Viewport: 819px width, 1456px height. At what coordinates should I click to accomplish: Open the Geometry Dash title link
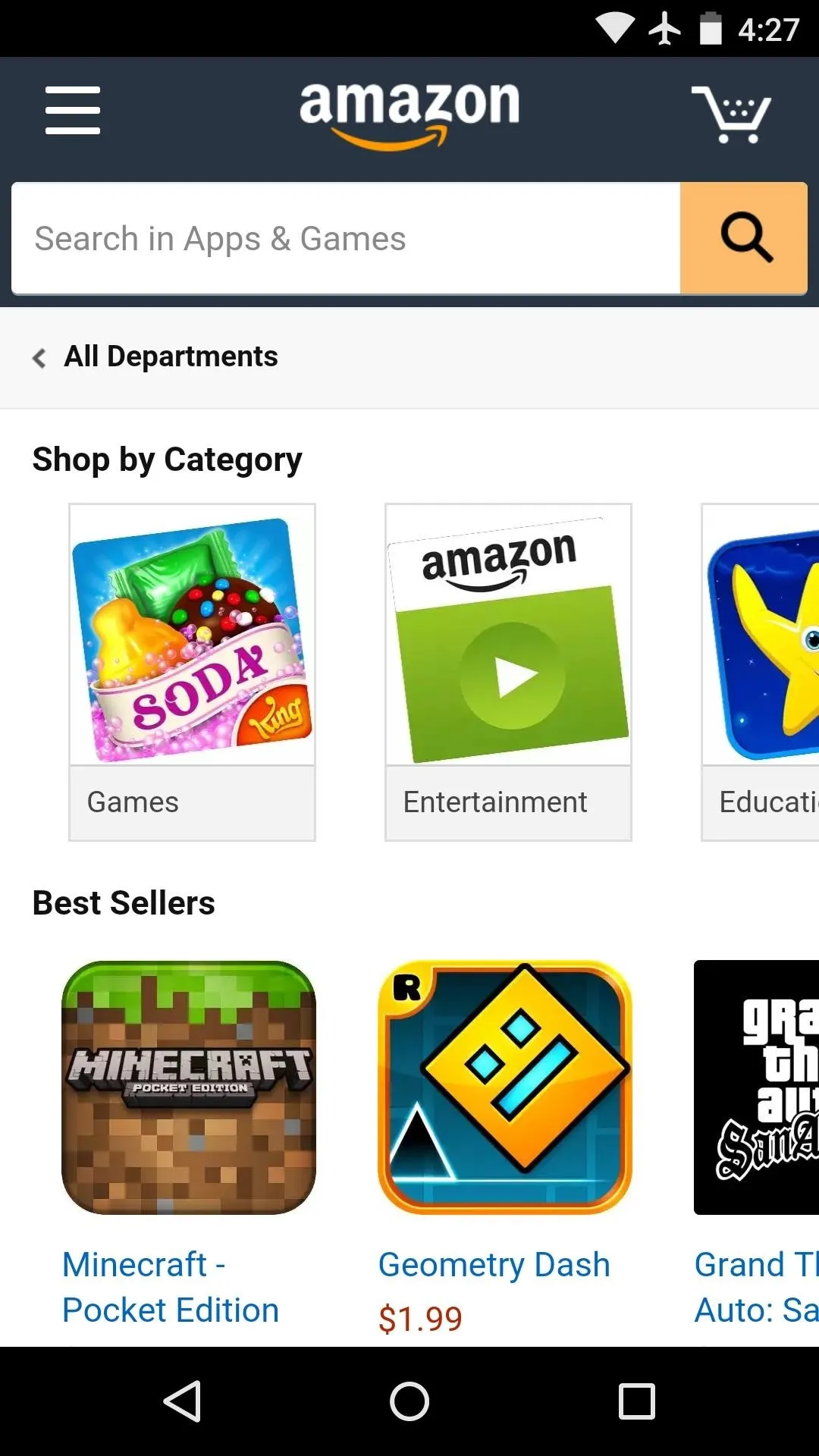pos(494,1265)
